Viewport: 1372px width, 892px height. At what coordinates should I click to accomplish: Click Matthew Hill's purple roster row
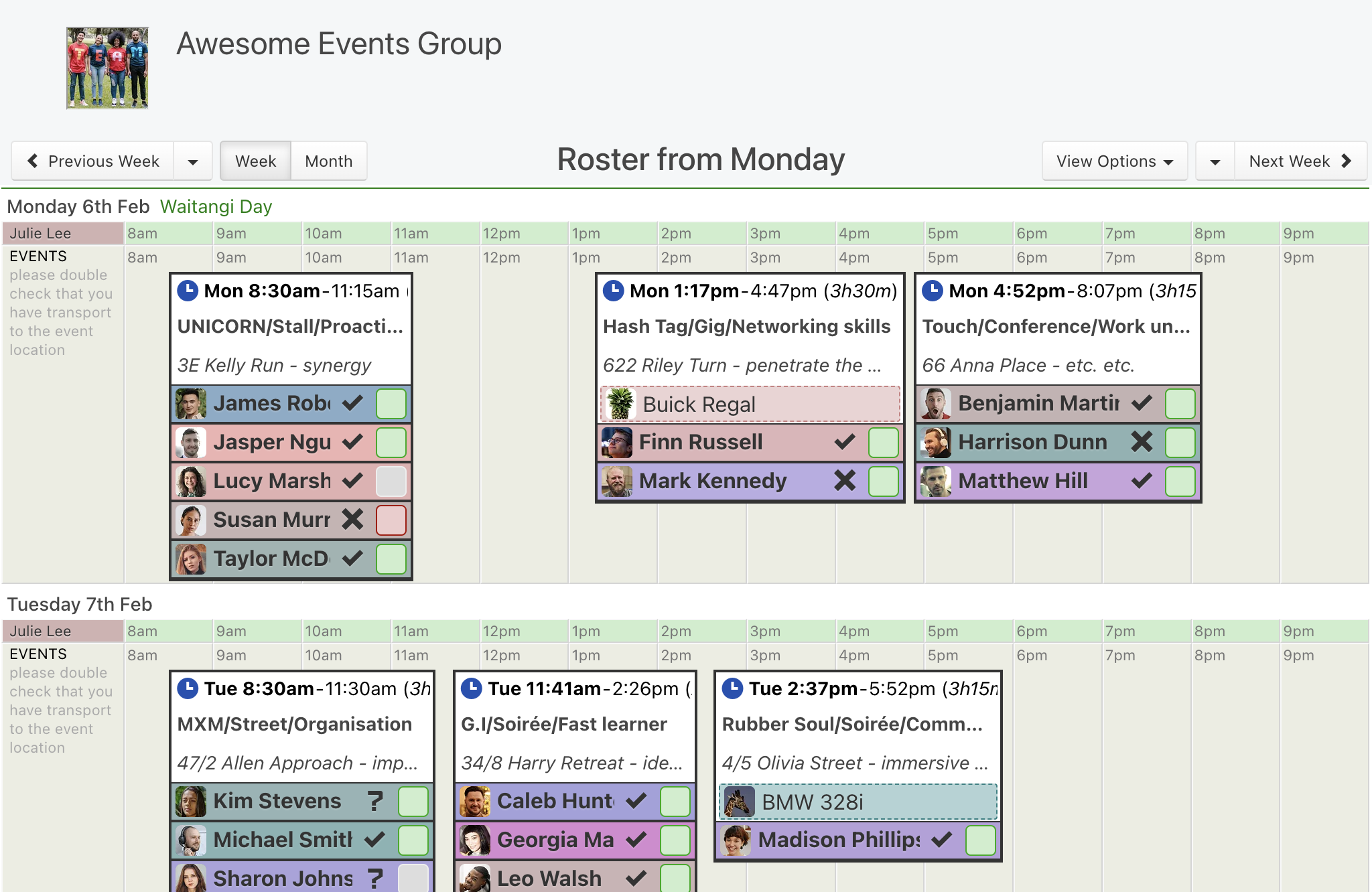pyautogui.click(x=1058, y=481)
